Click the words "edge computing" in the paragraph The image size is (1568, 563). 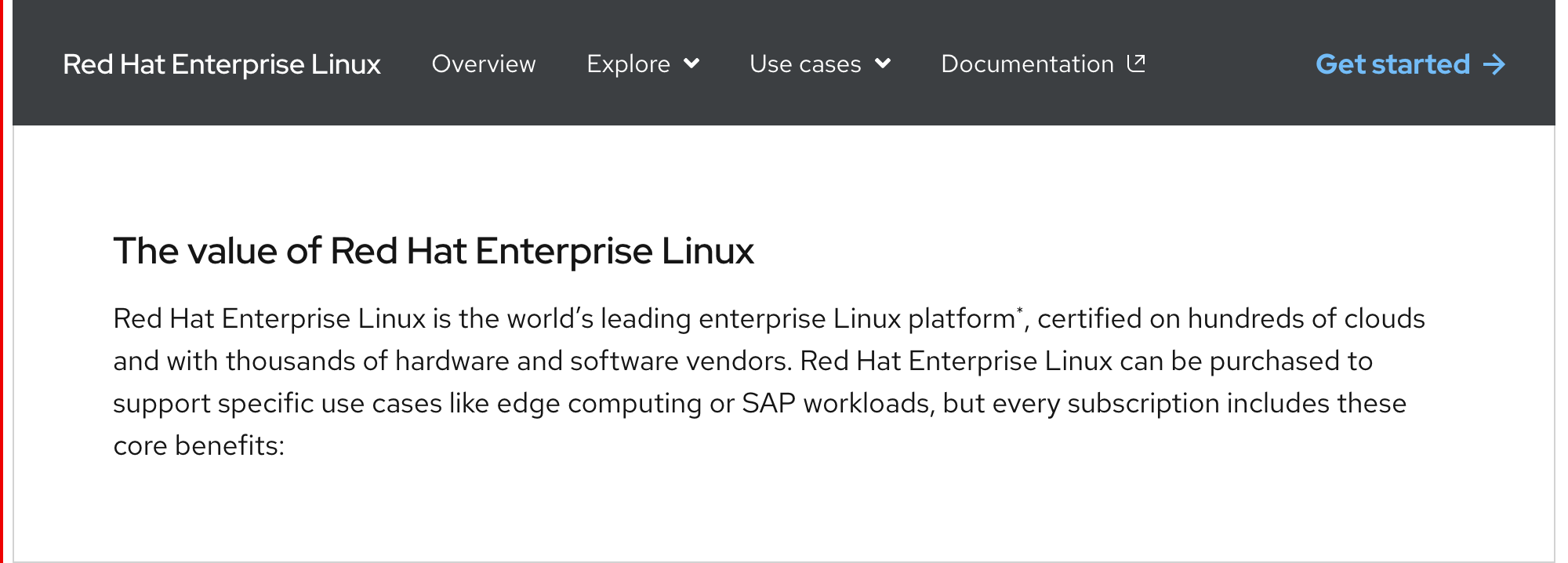(599, 403)
